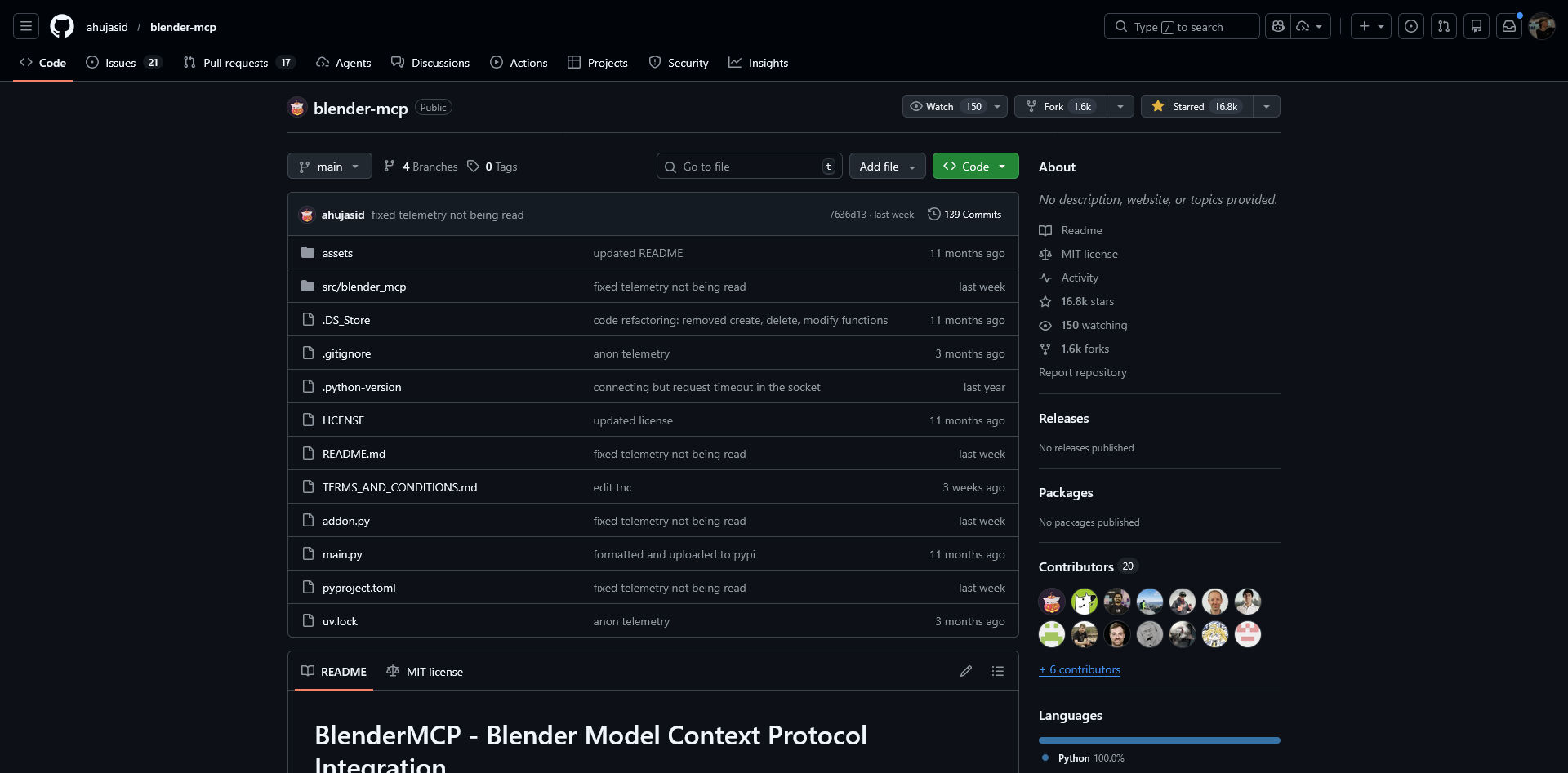Switch to the Issues tab
The image size is (1568, 773).
coord(124,63)
